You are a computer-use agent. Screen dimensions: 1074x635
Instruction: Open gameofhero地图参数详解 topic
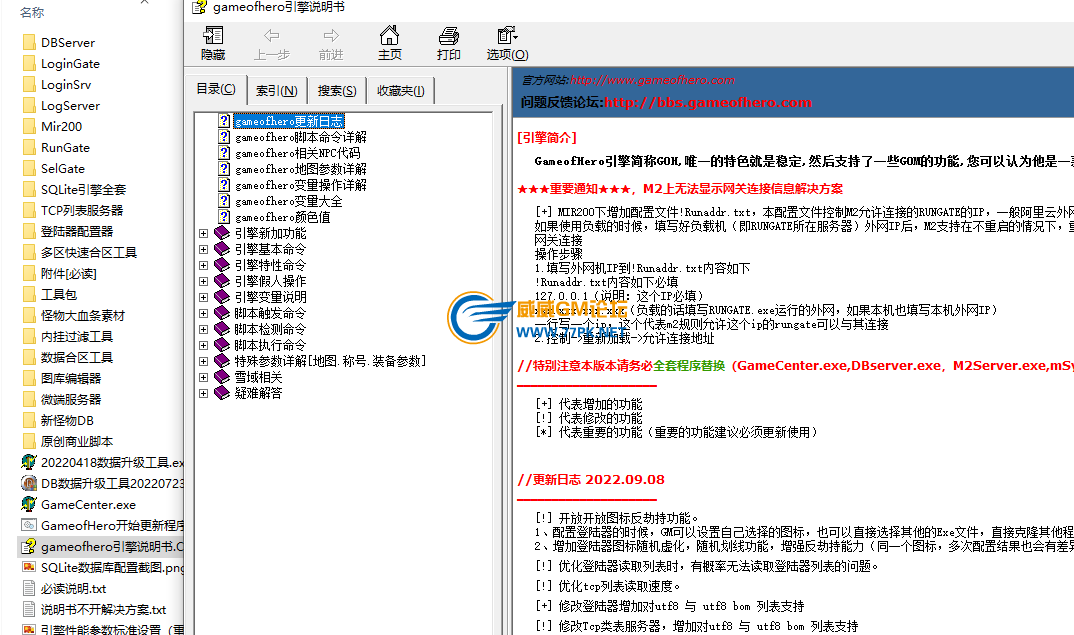pyautogui.click(x=301, y=169)
